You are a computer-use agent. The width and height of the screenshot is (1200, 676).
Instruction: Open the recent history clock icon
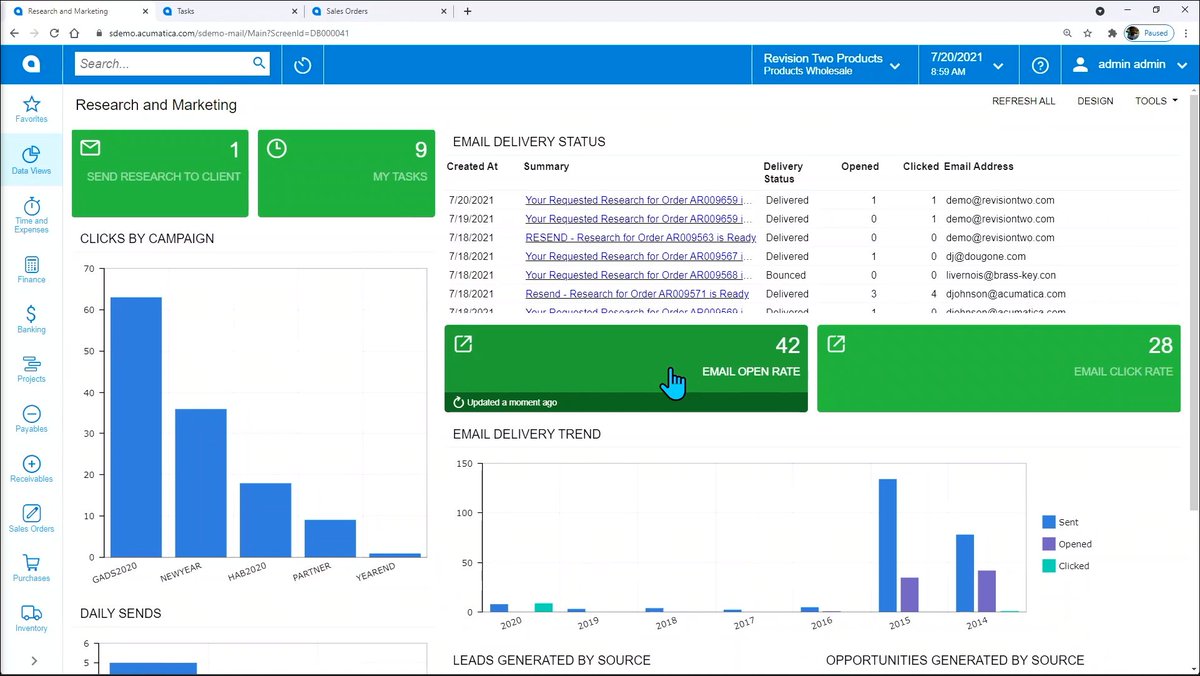click(303, 65)
